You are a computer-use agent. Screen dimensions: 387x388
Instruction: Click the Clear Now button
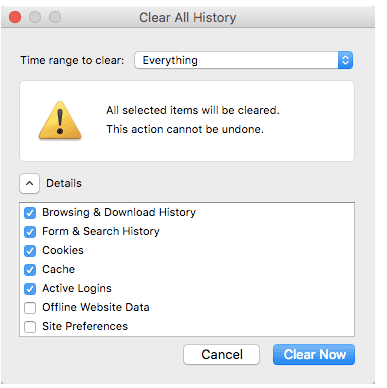314,354
